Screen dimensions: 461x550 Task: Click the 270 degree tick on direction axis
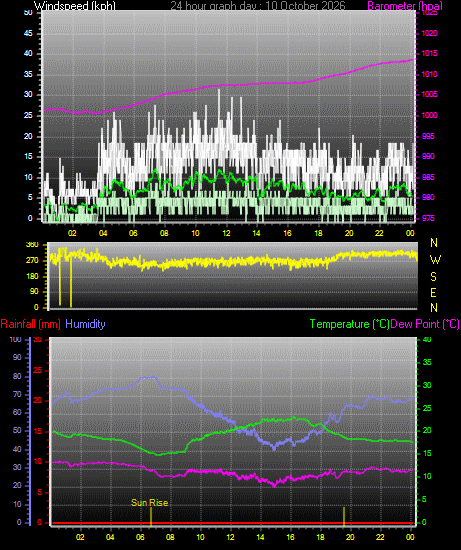pos(32,261)
